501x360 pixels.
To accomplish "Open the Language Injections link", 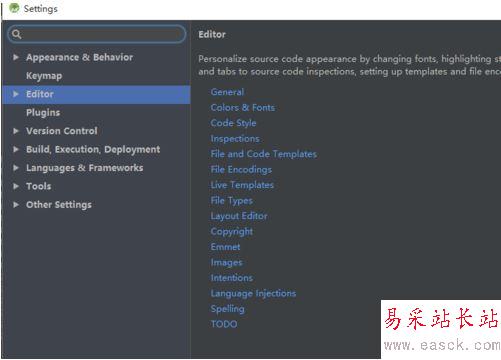I will 253,293.
